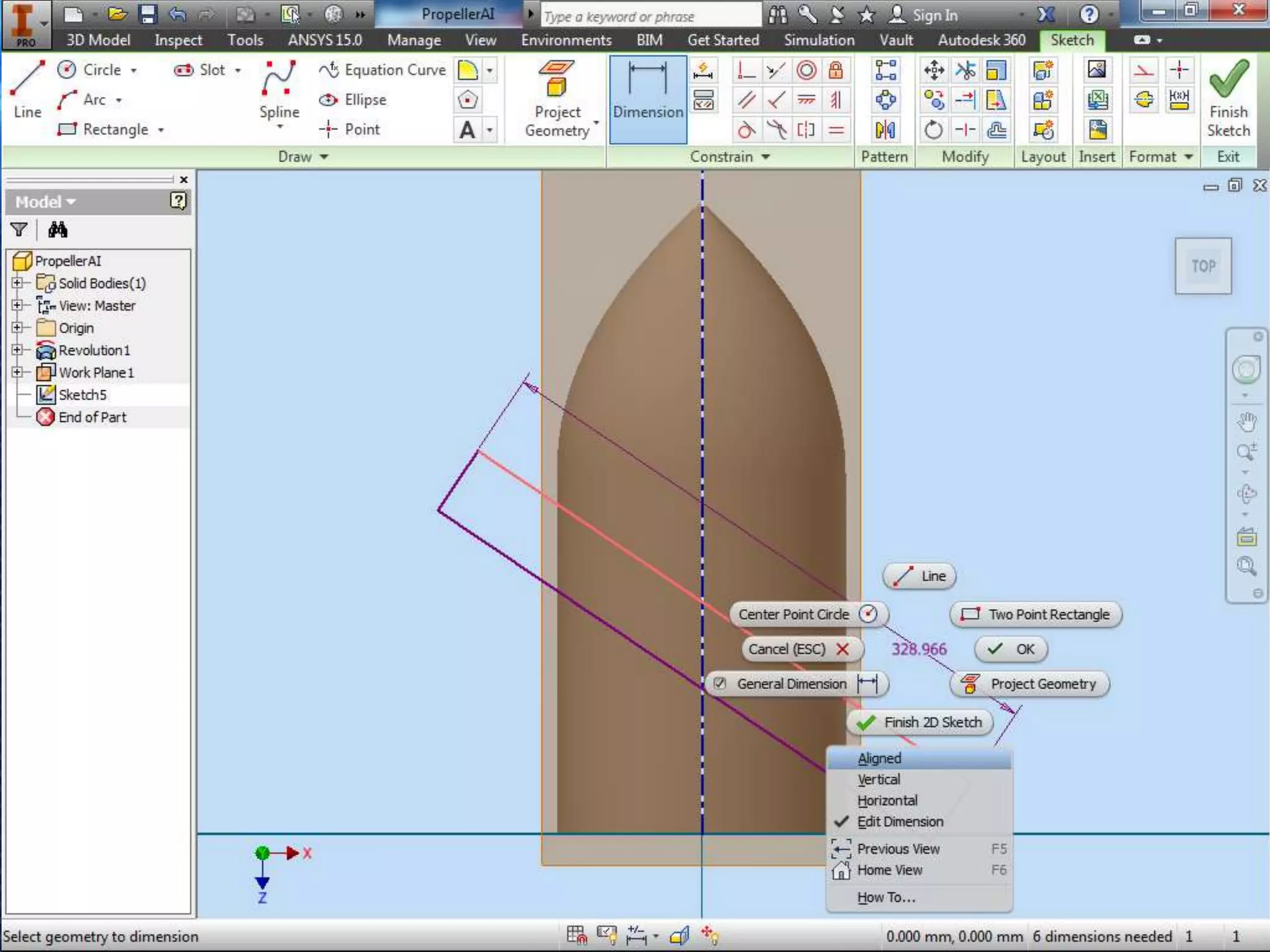Click the Find binoculars icon in browser
Image resolution: width=1270 pixels, height=952 pixels.
[x=58, y=230]
